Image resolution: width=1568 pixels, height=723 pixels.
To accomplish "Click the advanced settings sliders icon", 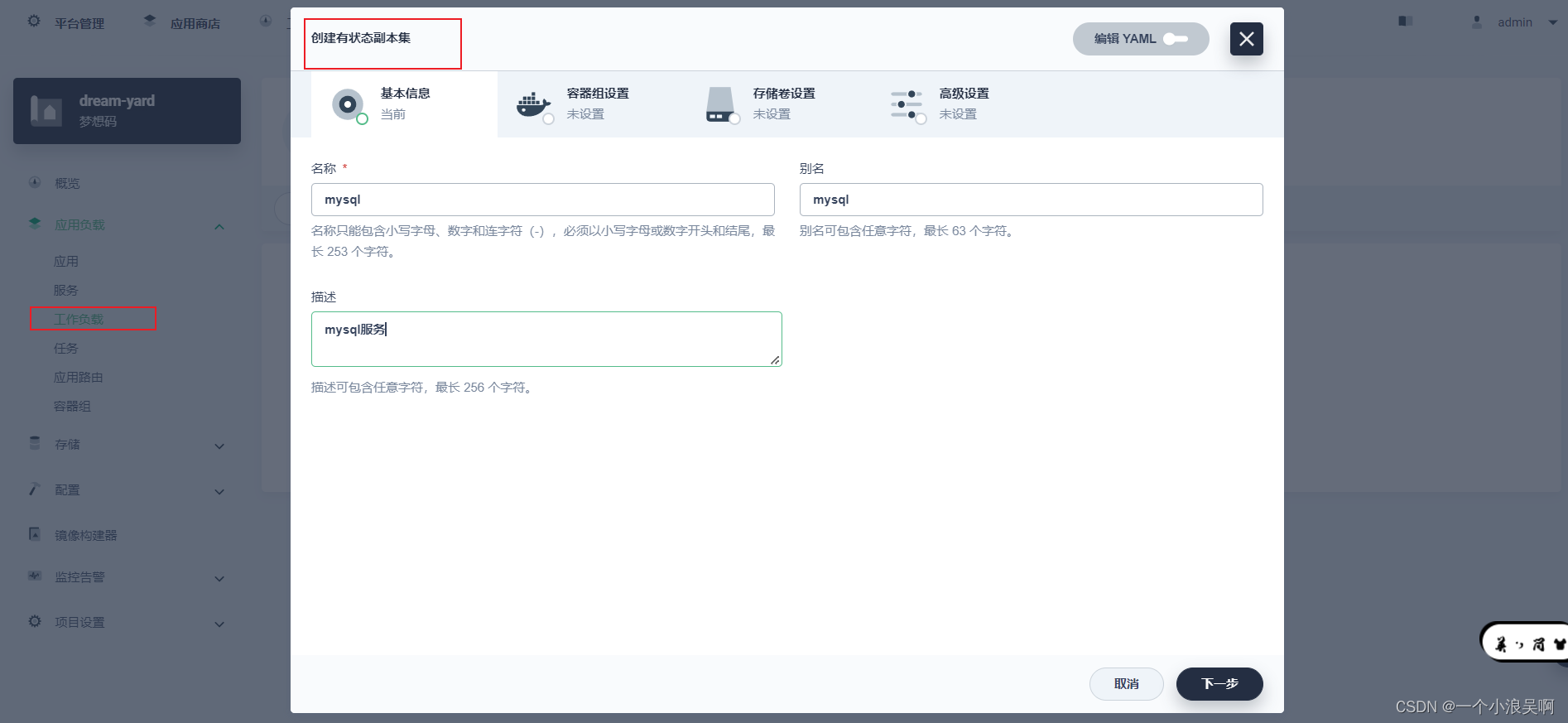I will click(907, 105).
